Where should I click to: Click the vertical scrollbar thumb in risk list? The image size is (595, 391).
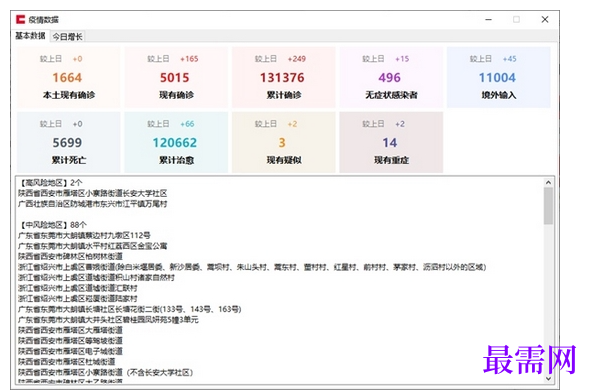[x=548, y=206]
